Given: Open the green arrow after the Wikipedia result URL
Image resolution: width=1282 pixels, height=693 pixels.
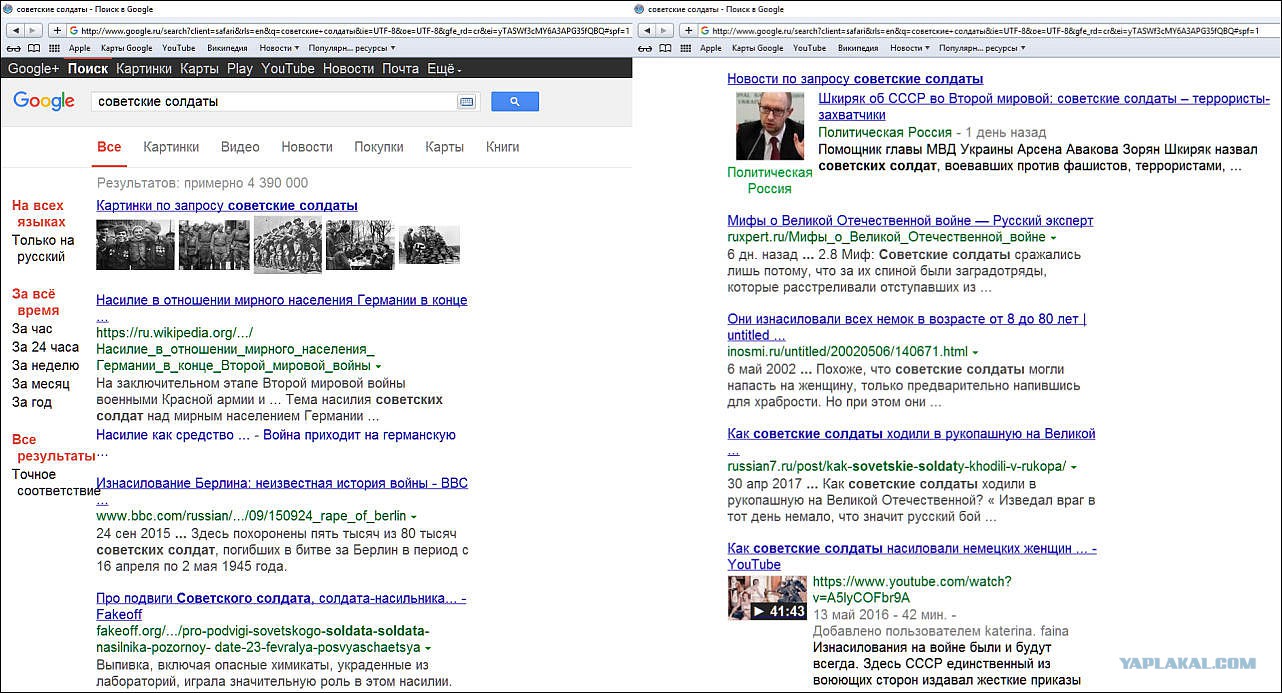Looking at the screenshot, I should click(x=378, y=367).
